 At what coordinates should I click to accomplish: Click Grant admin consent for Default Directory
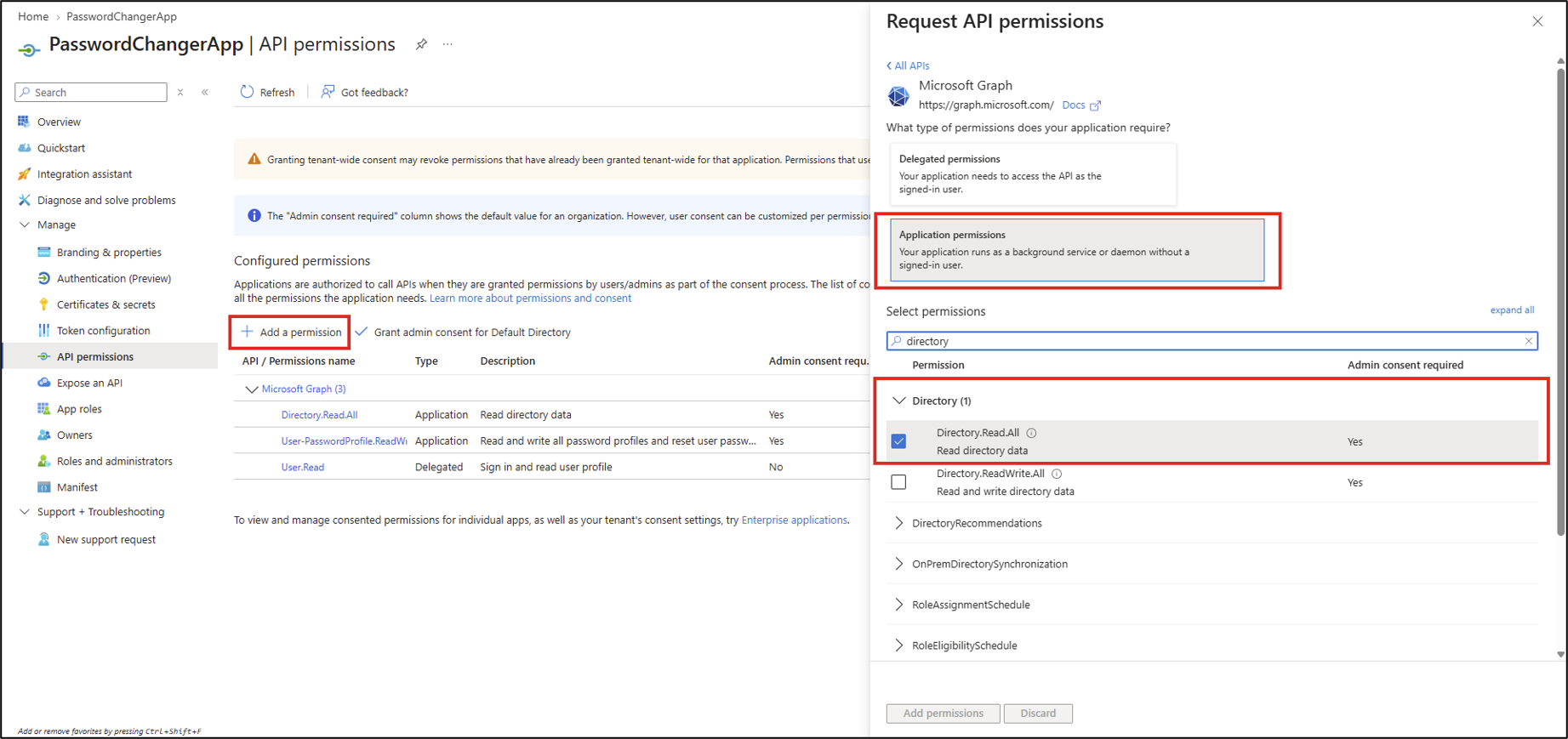pos(463,332)
